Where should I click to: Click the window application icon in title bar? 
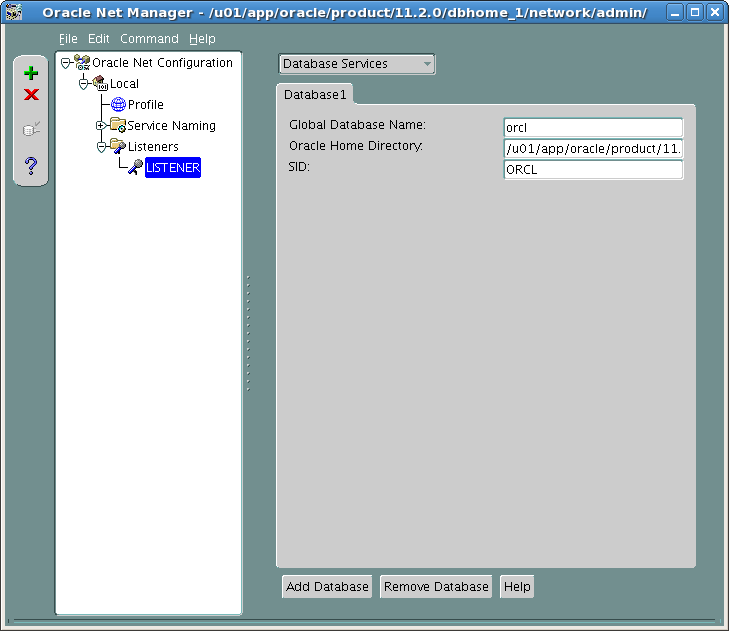[x=14, y=12]
